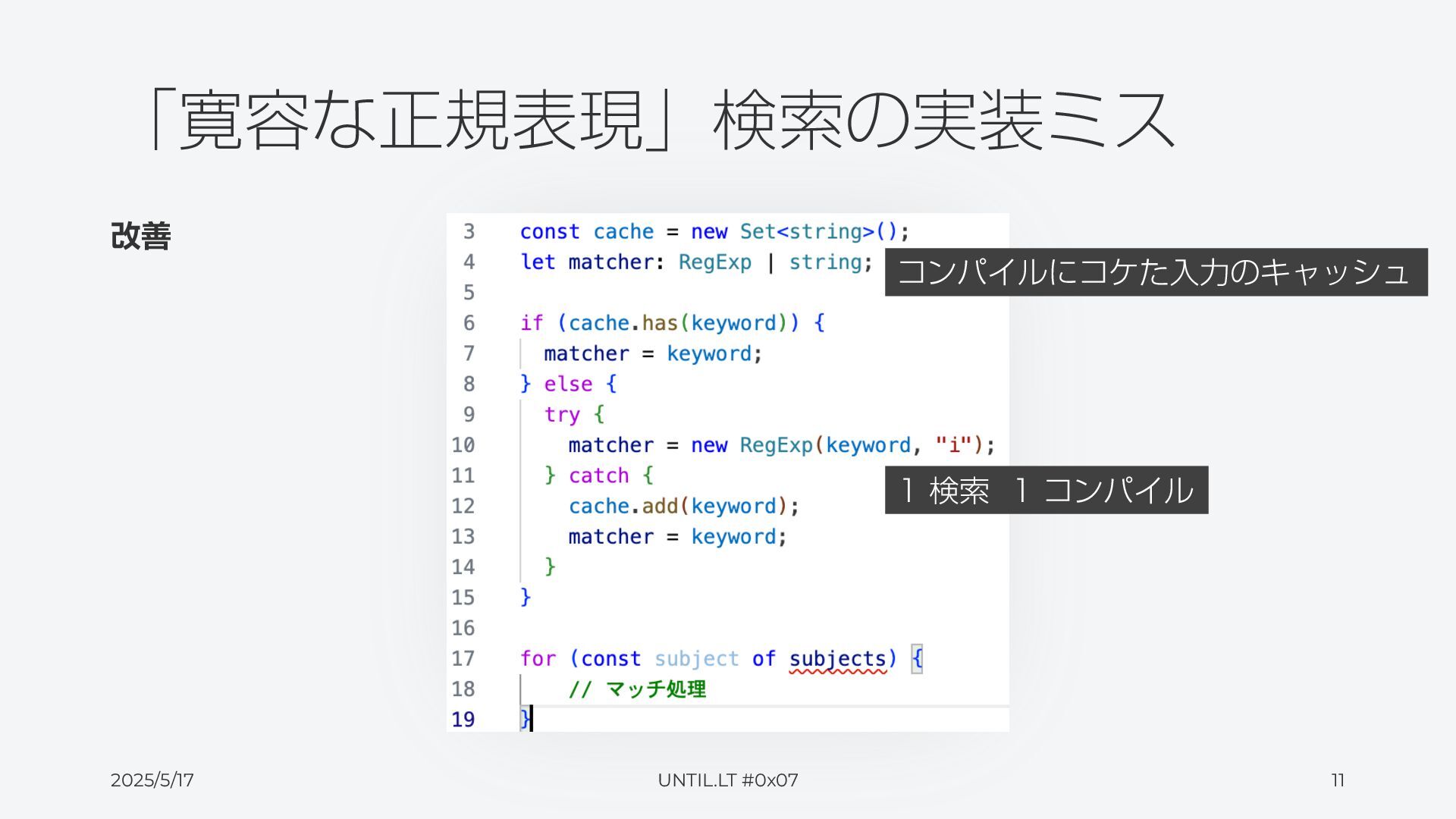Click the 改善 heading
The width and height of the screenshot is (1456, 819).
[x=141, y=236]
